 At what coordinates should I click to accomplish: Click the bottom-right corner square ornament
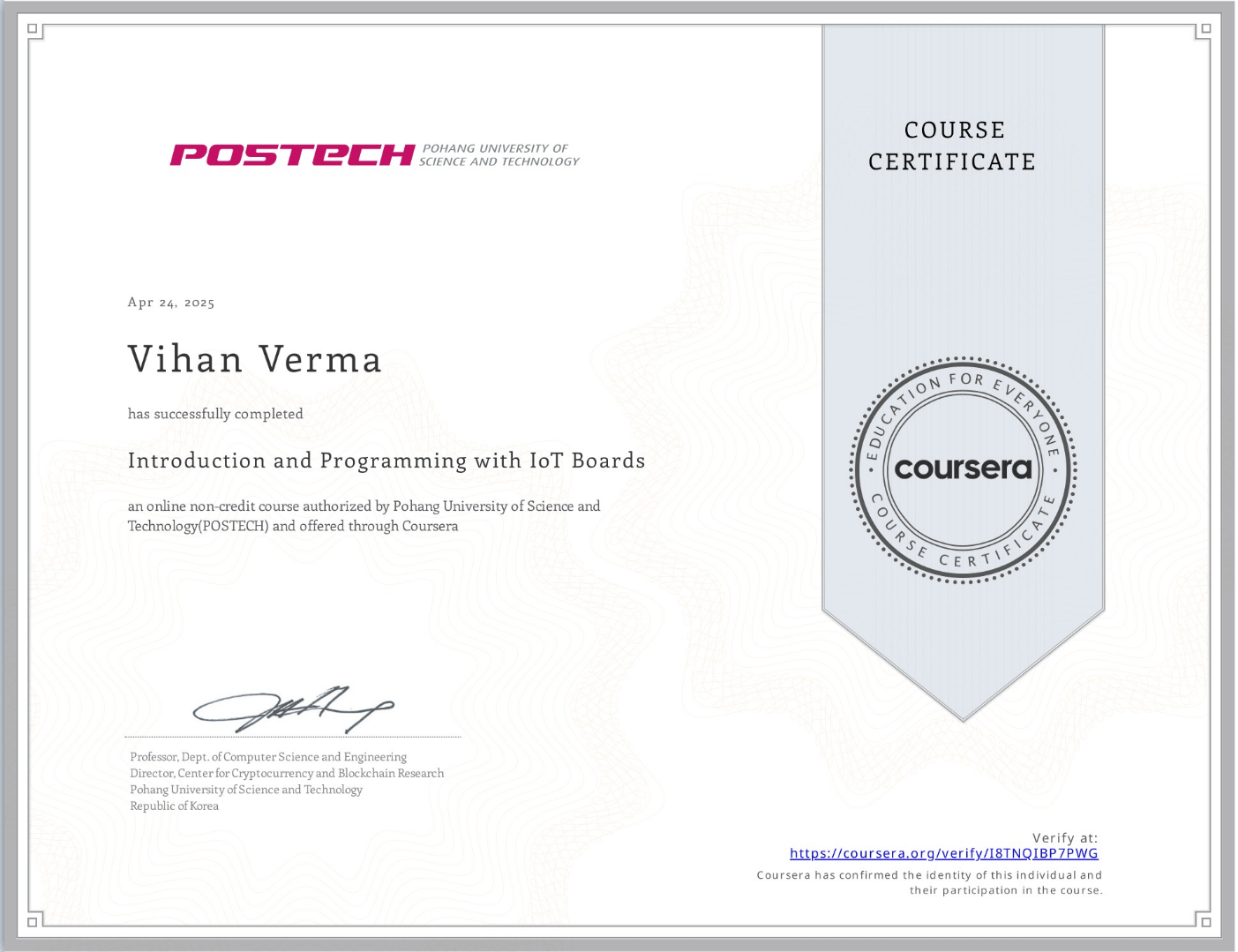(1205, 922)
